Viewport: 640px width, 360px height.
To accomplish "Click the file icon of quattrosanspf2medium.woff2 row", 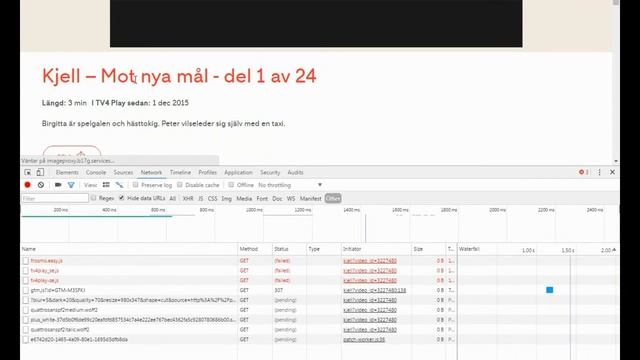I will click(26, 310).
